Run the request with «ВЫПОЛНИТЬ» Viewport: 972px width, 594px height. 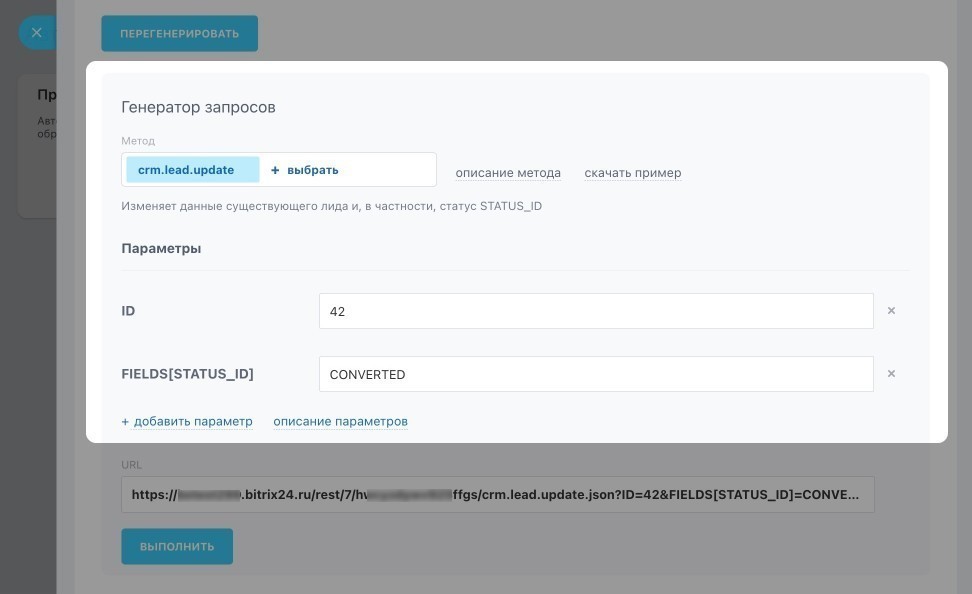[x=177, y=547]
